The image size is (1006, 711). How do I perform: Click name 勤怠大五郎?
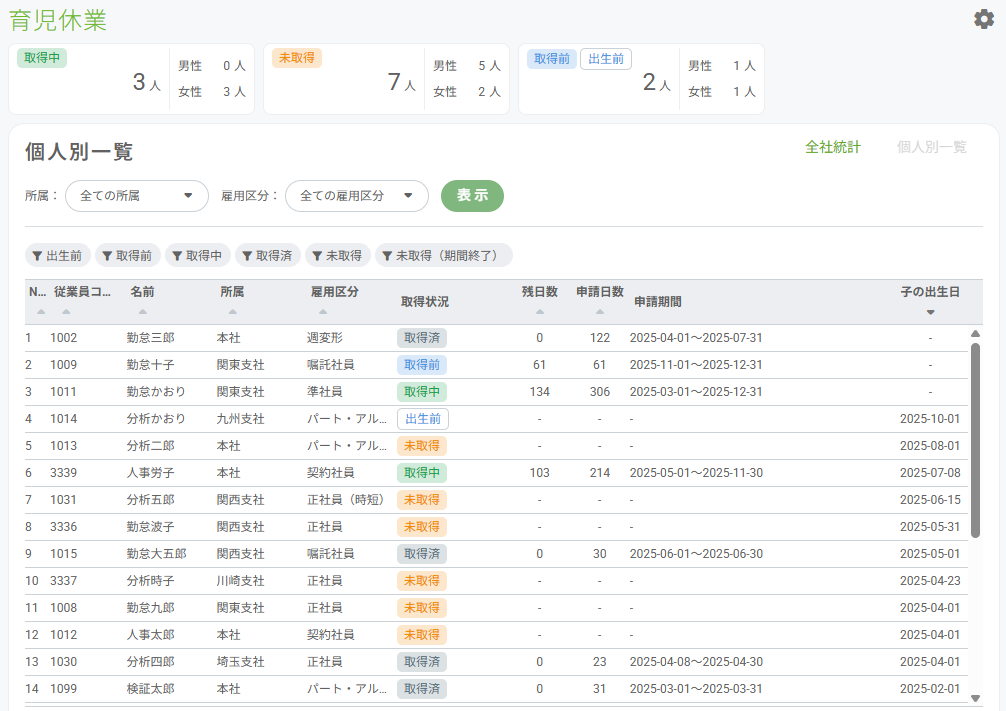click(157, 553)
